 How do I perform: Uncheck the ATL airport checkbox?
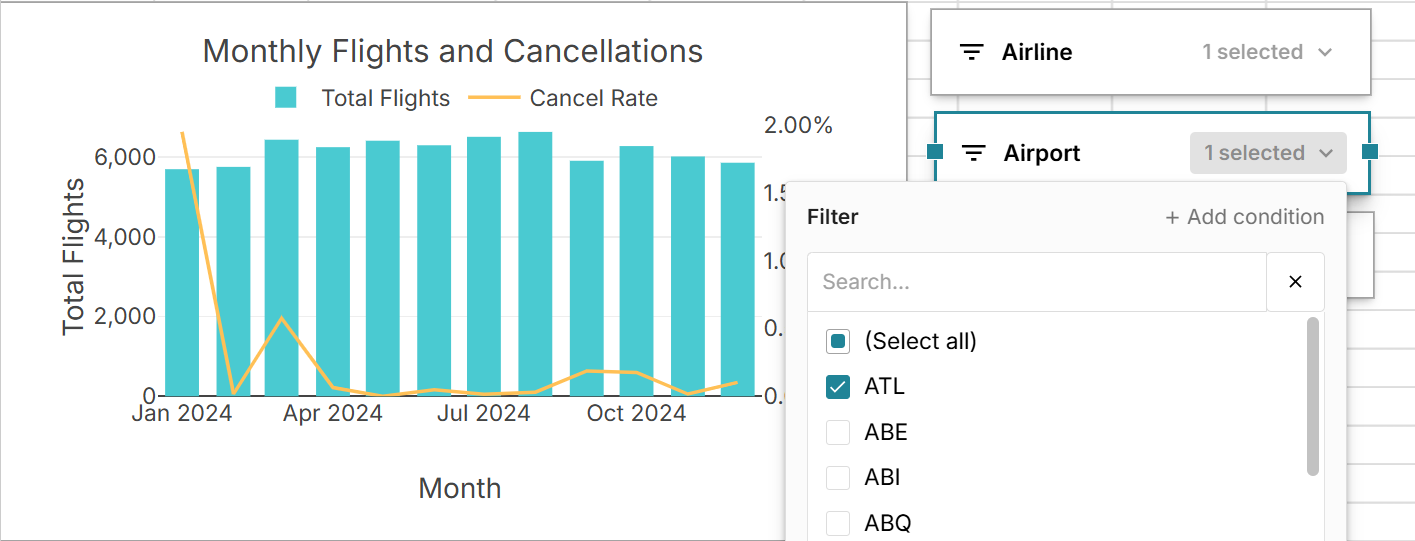[838, 387]
